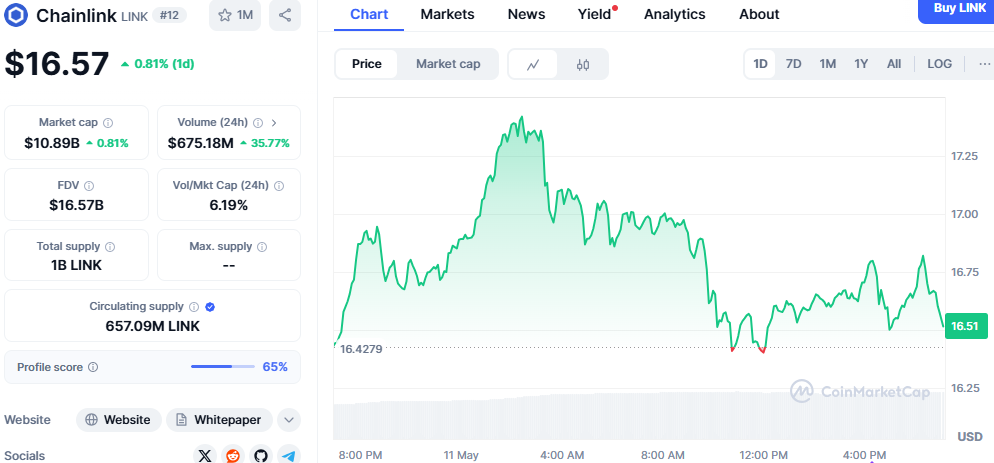Screen dimensions: 994x463
Task: Open more chart options ellipsis menu
Action: click(x=984, y=64)
